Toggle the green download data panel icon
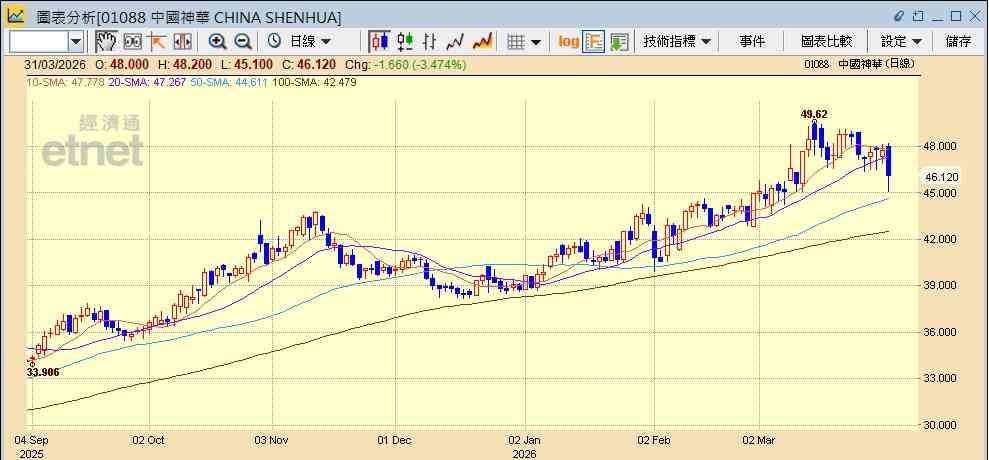Viewport: 989px width, 460px height. point(619,42)
